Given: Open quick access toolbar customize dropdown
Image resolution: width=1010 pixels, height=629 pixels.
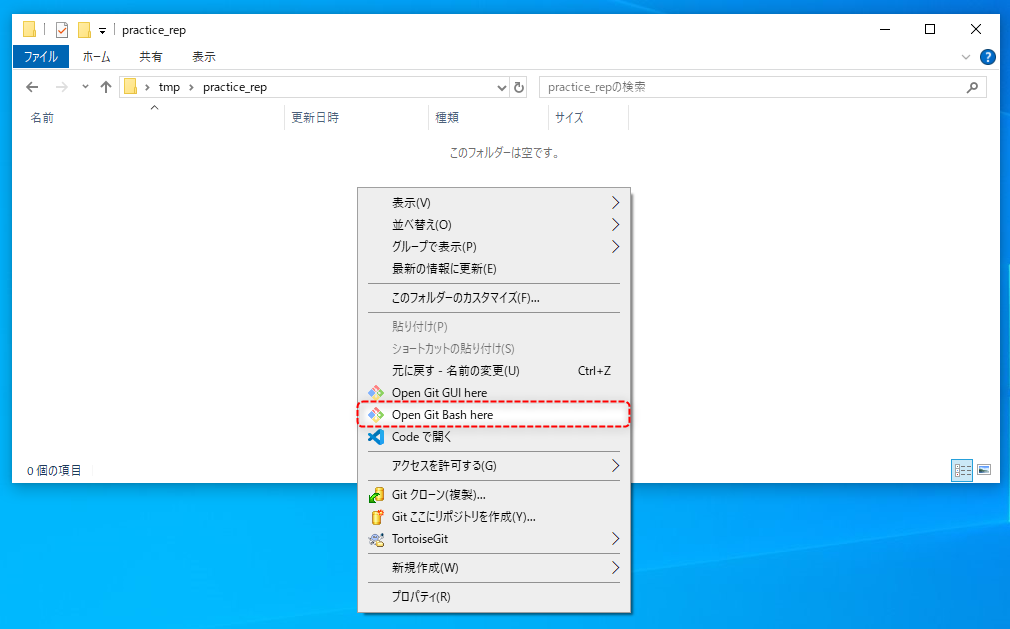Looking at the screenshot, I should tap(102, 30).
